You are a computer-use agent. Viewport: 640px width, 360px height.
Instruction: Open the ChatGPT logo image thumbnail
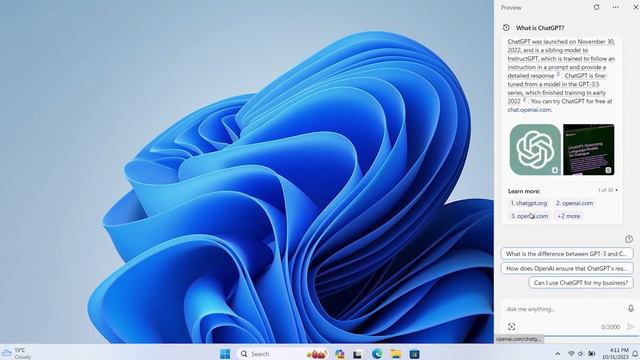[535, 150]
